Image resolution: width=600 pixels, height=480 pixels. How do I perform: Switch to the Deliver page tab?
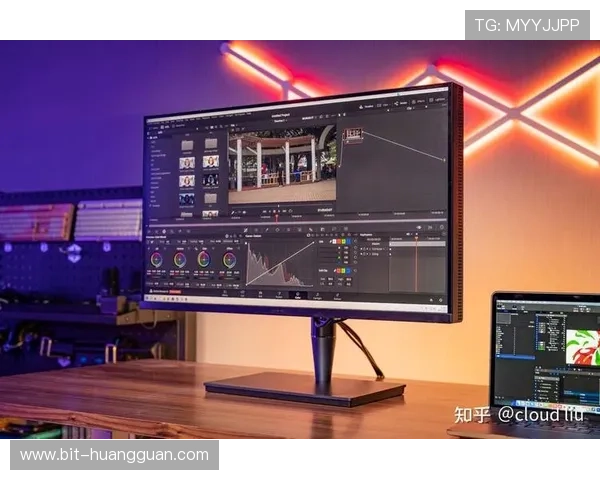(336, 296)
